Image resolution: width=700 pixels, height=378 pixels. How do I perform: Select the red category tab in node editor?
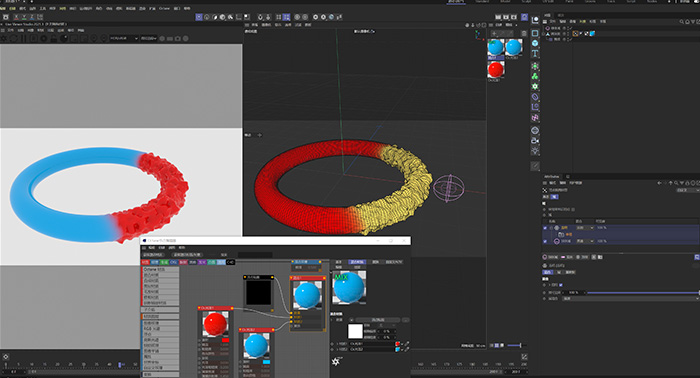click(145, 262)
